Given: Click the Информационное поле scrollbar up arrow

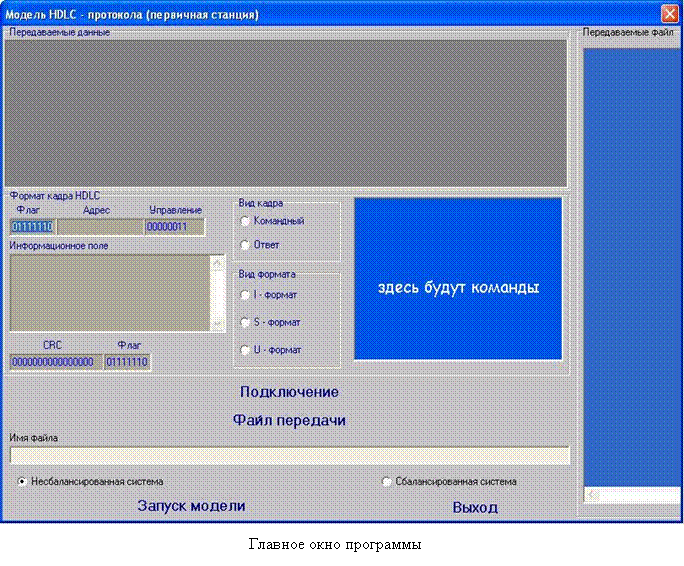Looking at the screenshot, I should click(217, 262).
